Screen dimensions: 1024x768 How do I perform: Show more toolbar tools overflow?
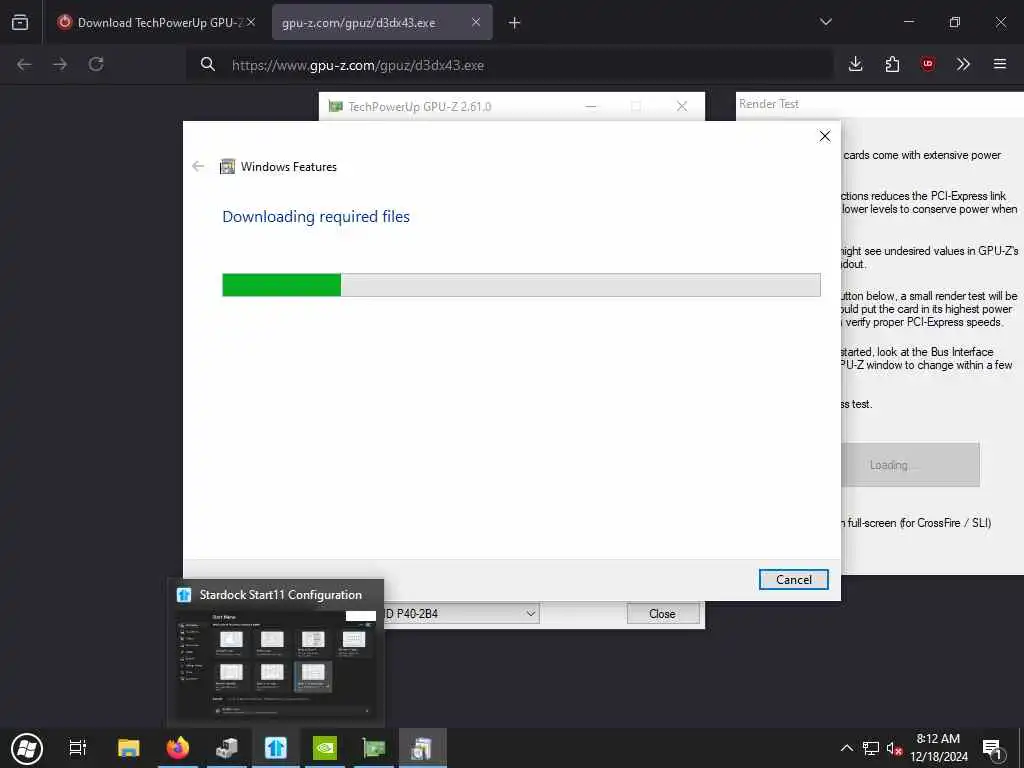963,64
